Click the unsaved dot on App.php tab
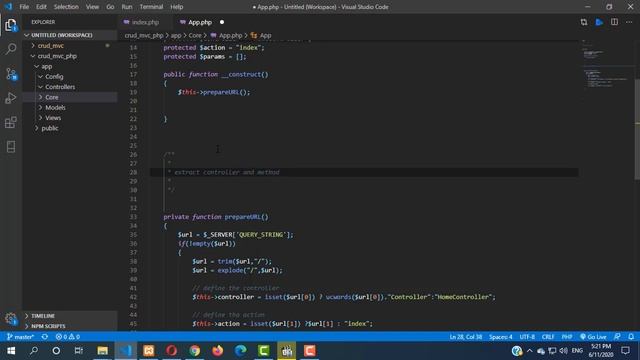 pos(222,22)
